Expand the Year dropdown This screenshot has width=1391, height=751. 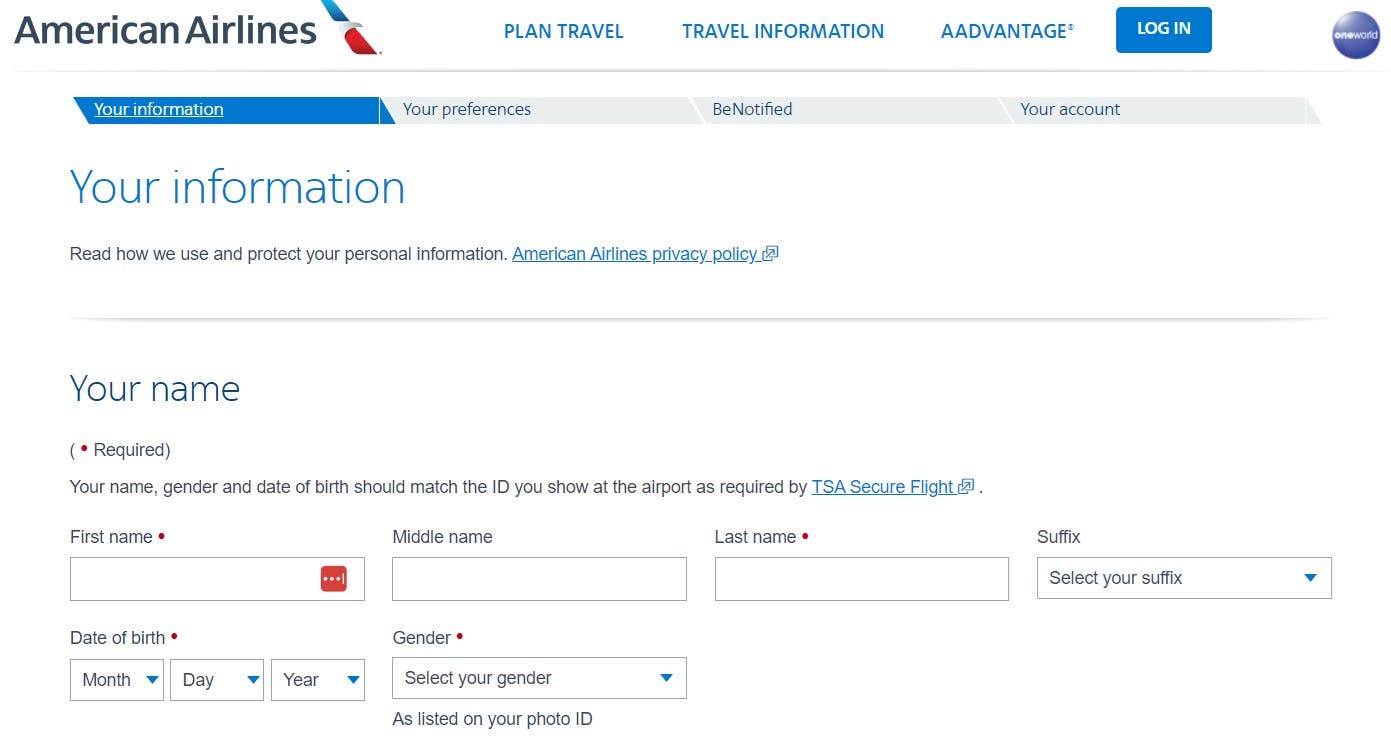pyautogui.click(x=317, y=680)
